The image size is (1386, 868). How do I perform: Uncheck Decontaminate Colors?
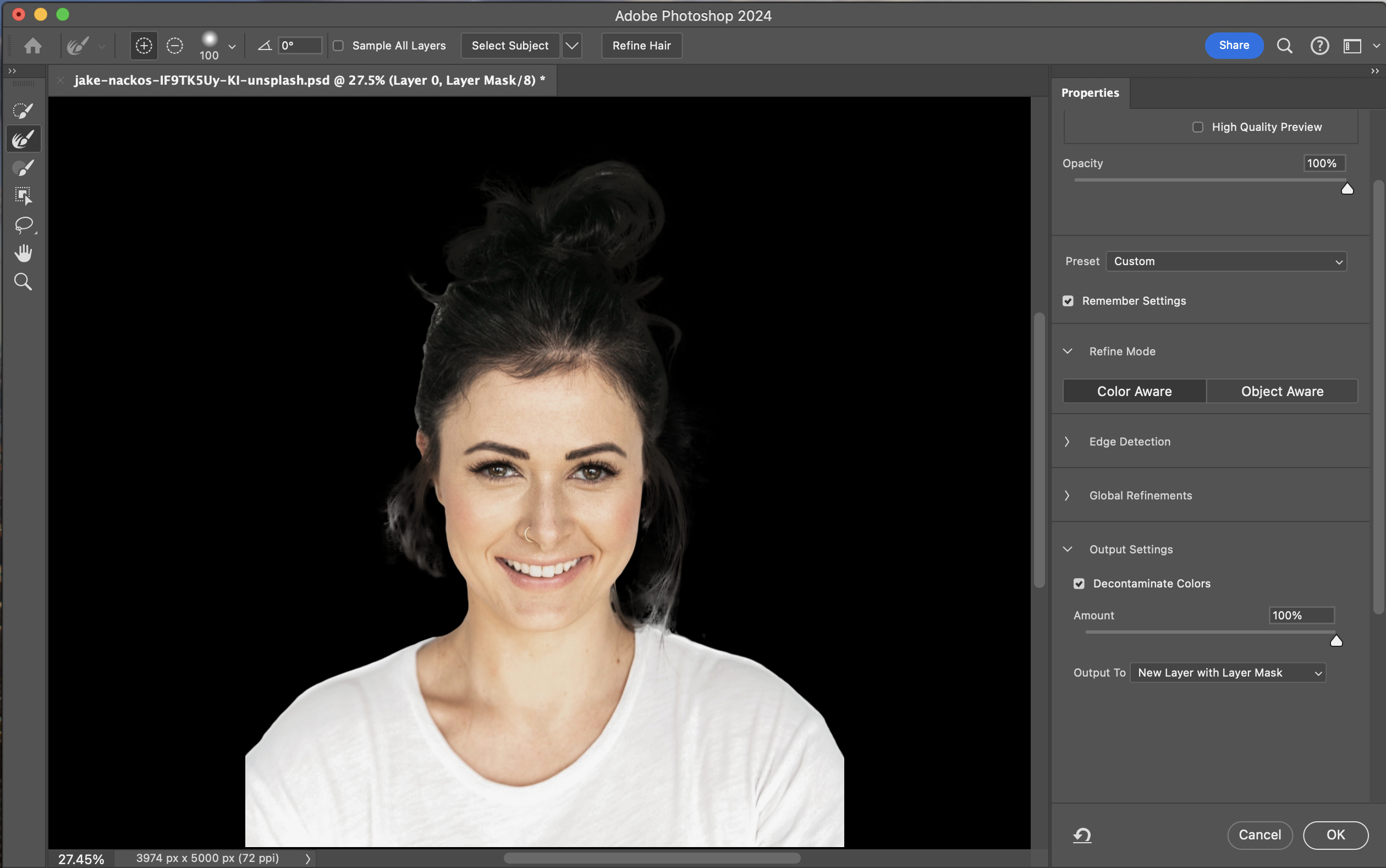1079,583
